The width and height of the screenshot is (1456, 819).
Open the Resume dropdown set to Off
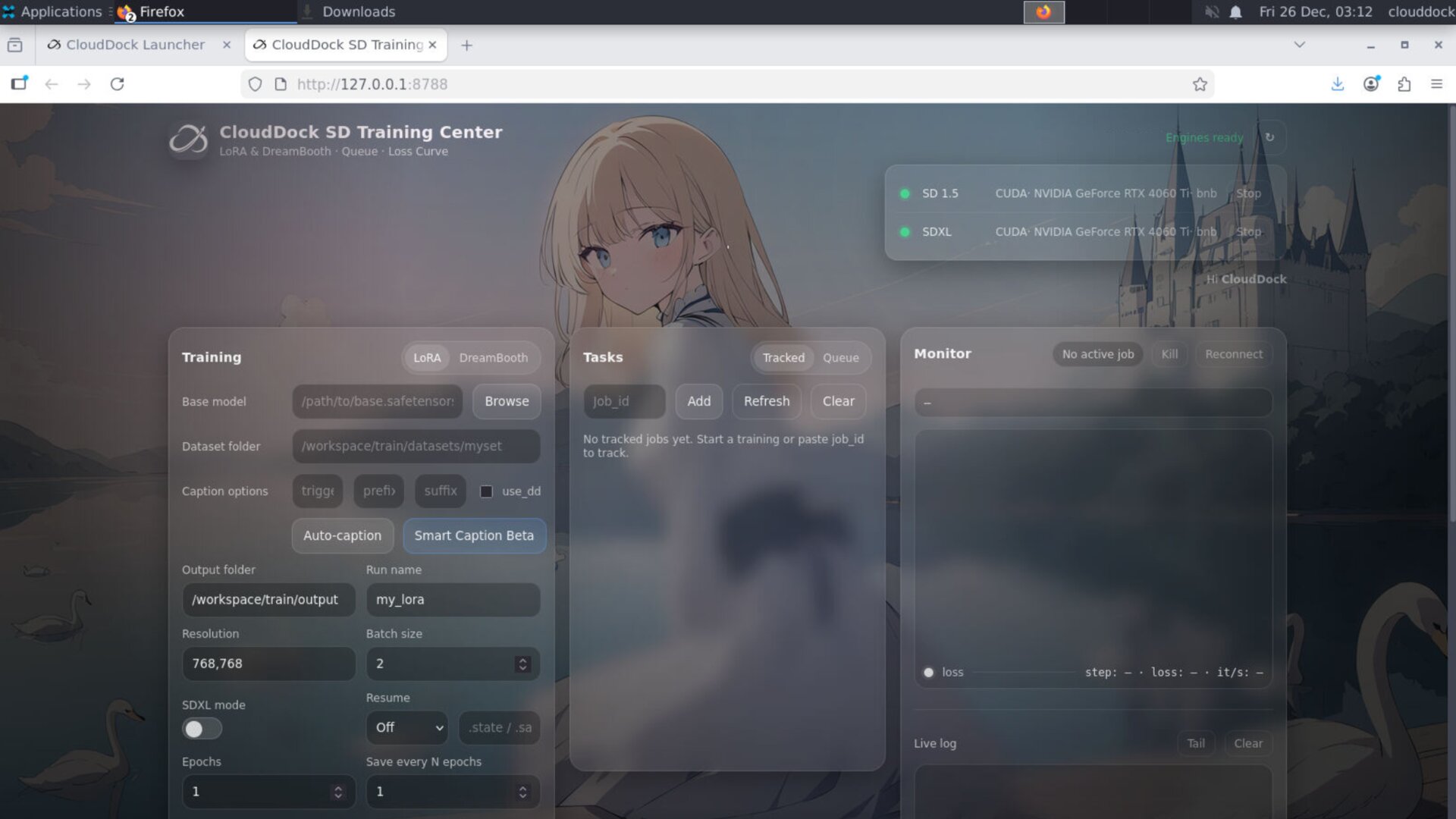coord(406,727)
